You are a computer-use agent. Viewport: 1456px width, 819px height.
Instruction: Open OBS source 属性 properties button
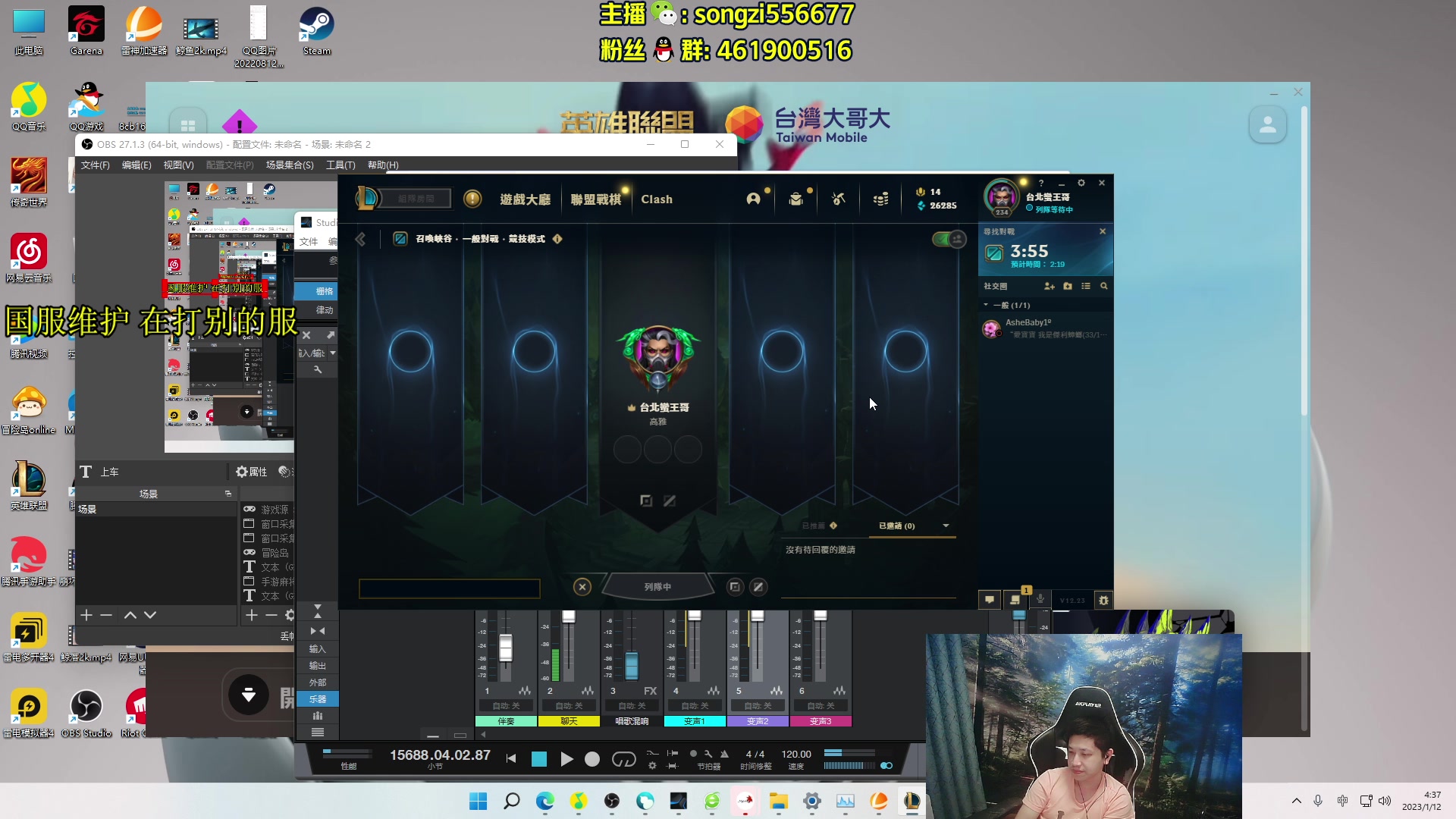click(252, 472)
